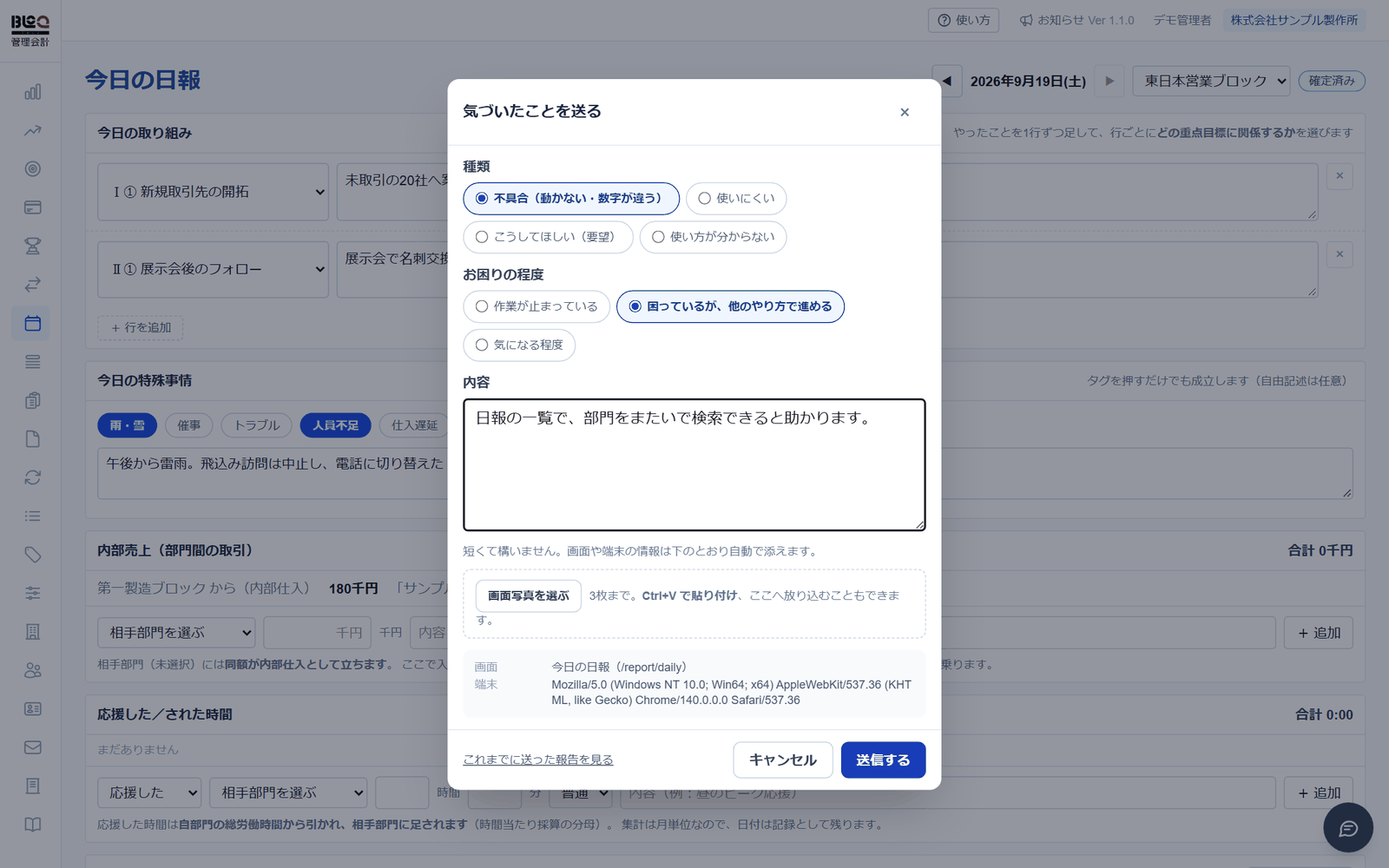
Task: Click the 使い方 help button
Action: coord(964,20)
